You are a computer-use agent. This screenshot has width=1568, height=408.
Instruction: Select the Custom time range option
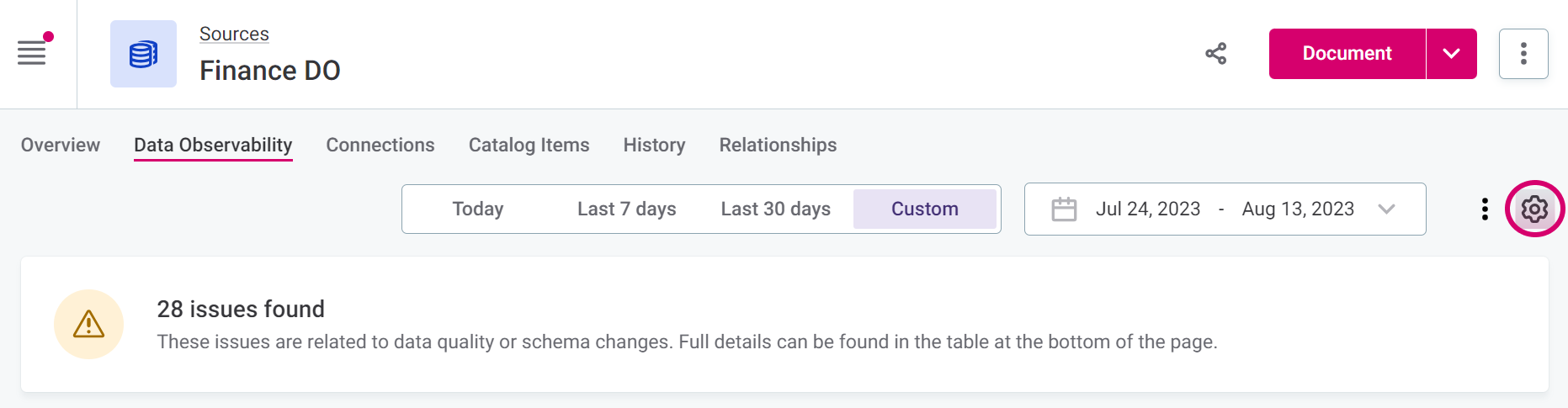coord(924,209)
